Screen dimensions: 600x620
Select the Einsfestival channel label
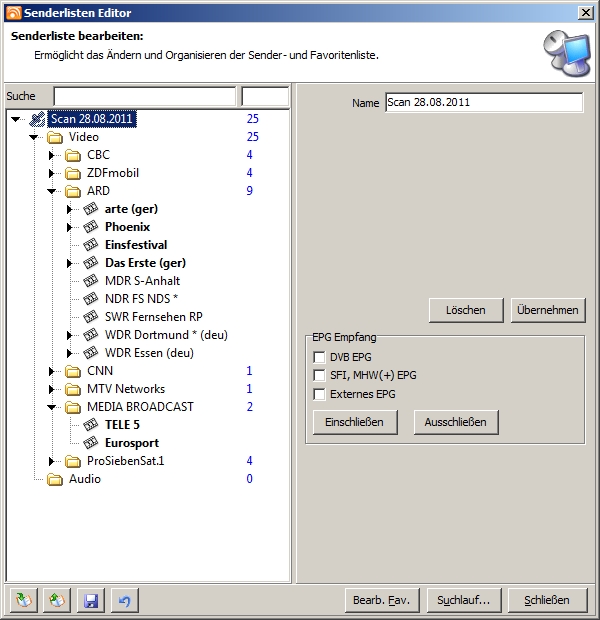tap(136, 245)
